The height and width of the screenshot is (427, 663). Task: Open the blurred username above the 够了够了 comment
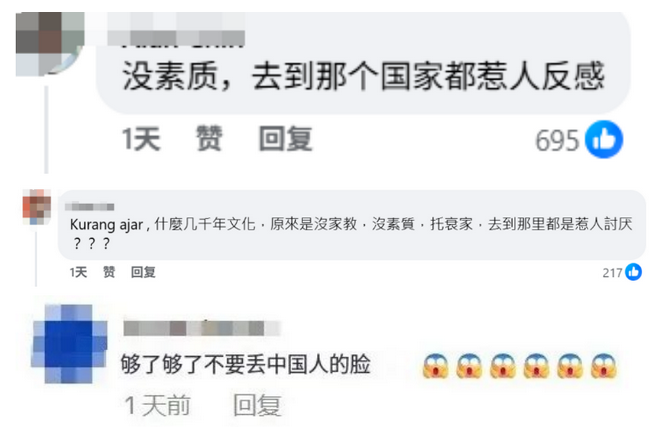pyautogui.click(x=202, y=328)
